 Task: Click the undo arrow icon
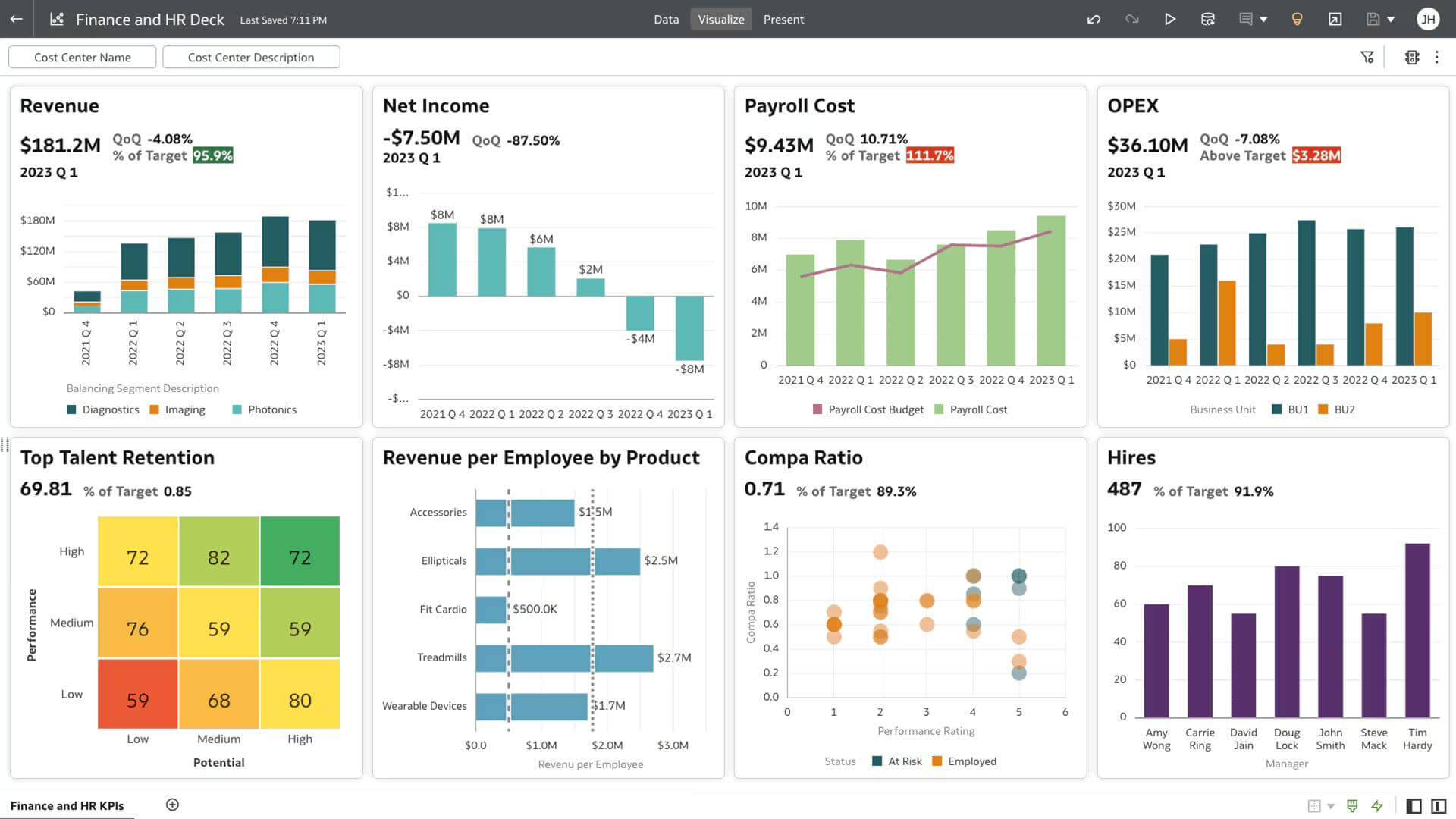1093,19
